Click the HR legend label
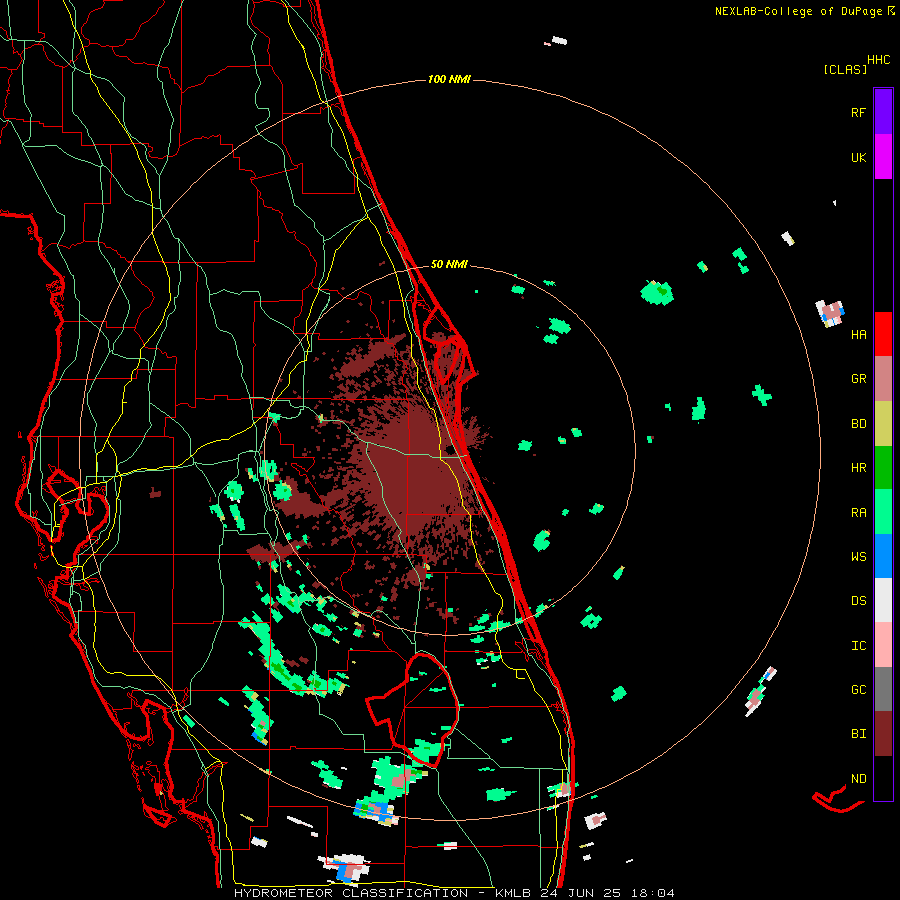 858,468
